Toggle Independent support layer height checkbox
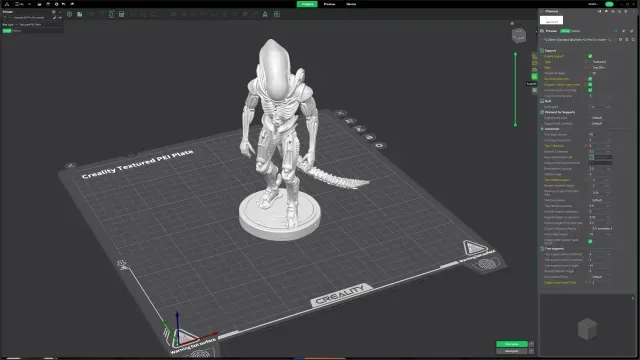Screen dimensions: 640x360 (x=590, y=242)
